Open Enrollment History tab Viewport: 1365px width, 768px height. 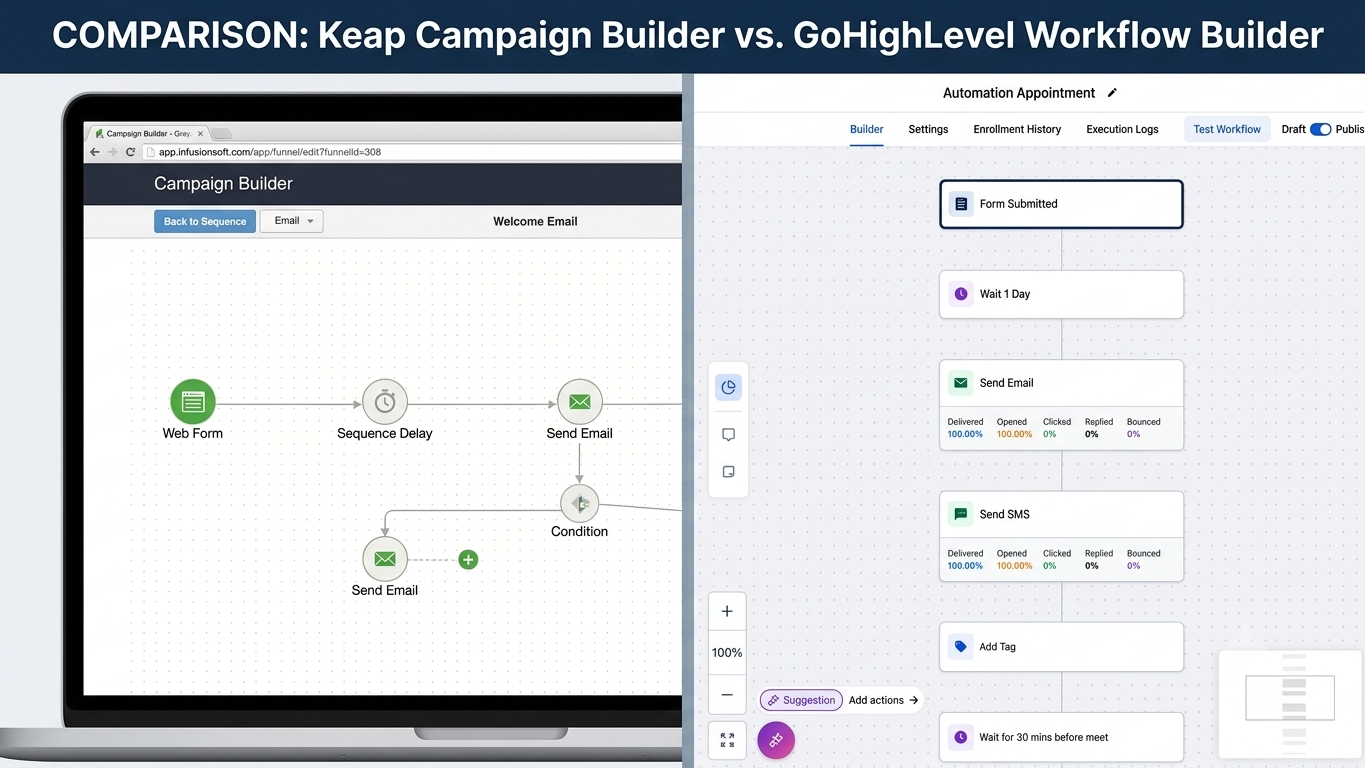1017,129
